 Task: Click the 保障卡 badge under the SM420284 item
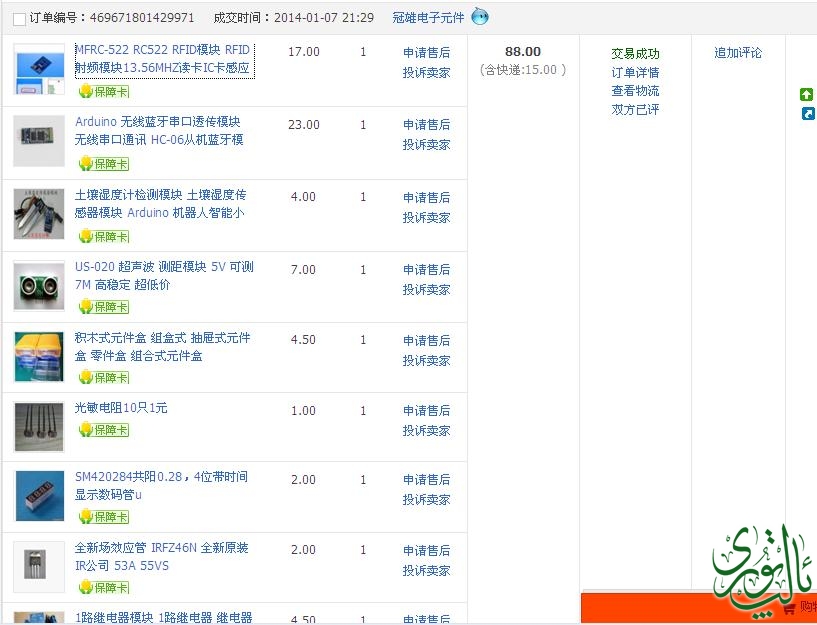coord(104,517)
